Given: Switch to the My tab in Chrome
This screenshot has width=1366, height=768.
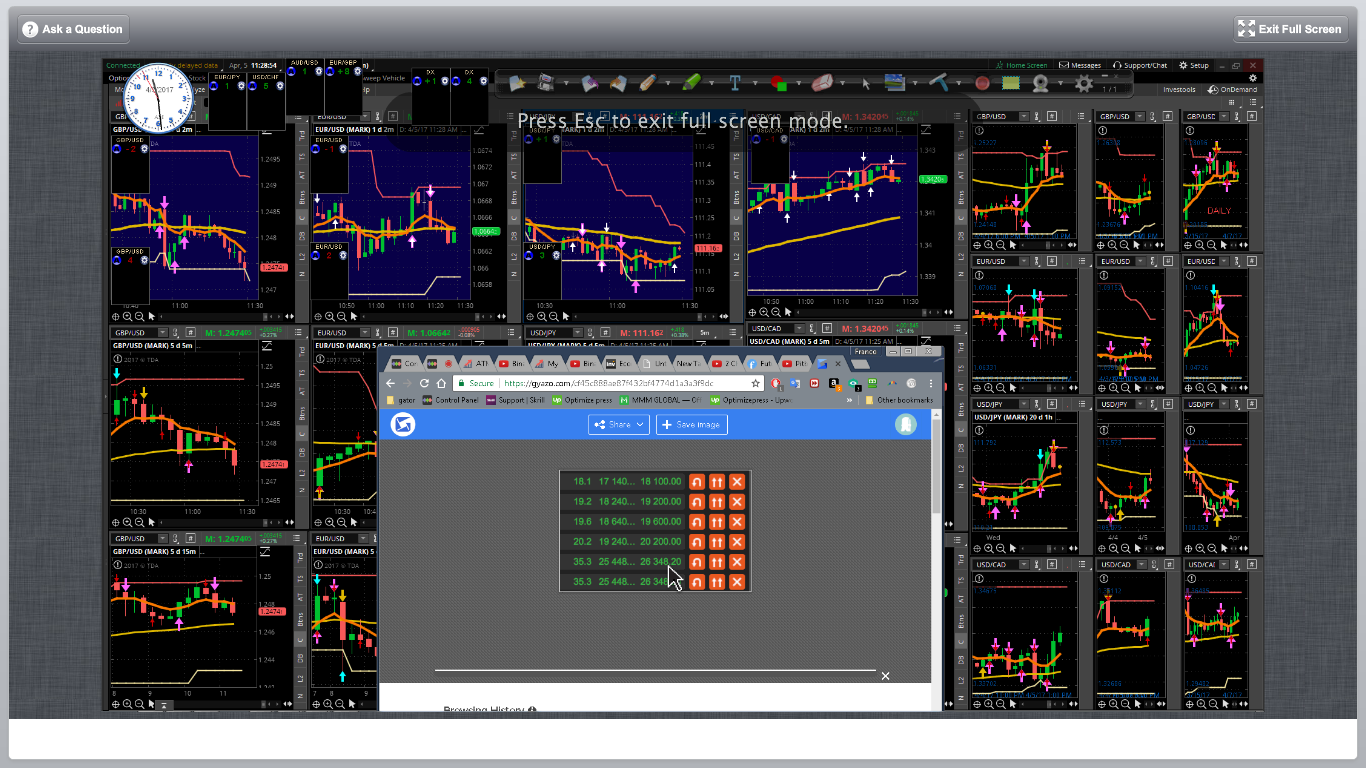Looking at the screenshot, I should (548, 363).
